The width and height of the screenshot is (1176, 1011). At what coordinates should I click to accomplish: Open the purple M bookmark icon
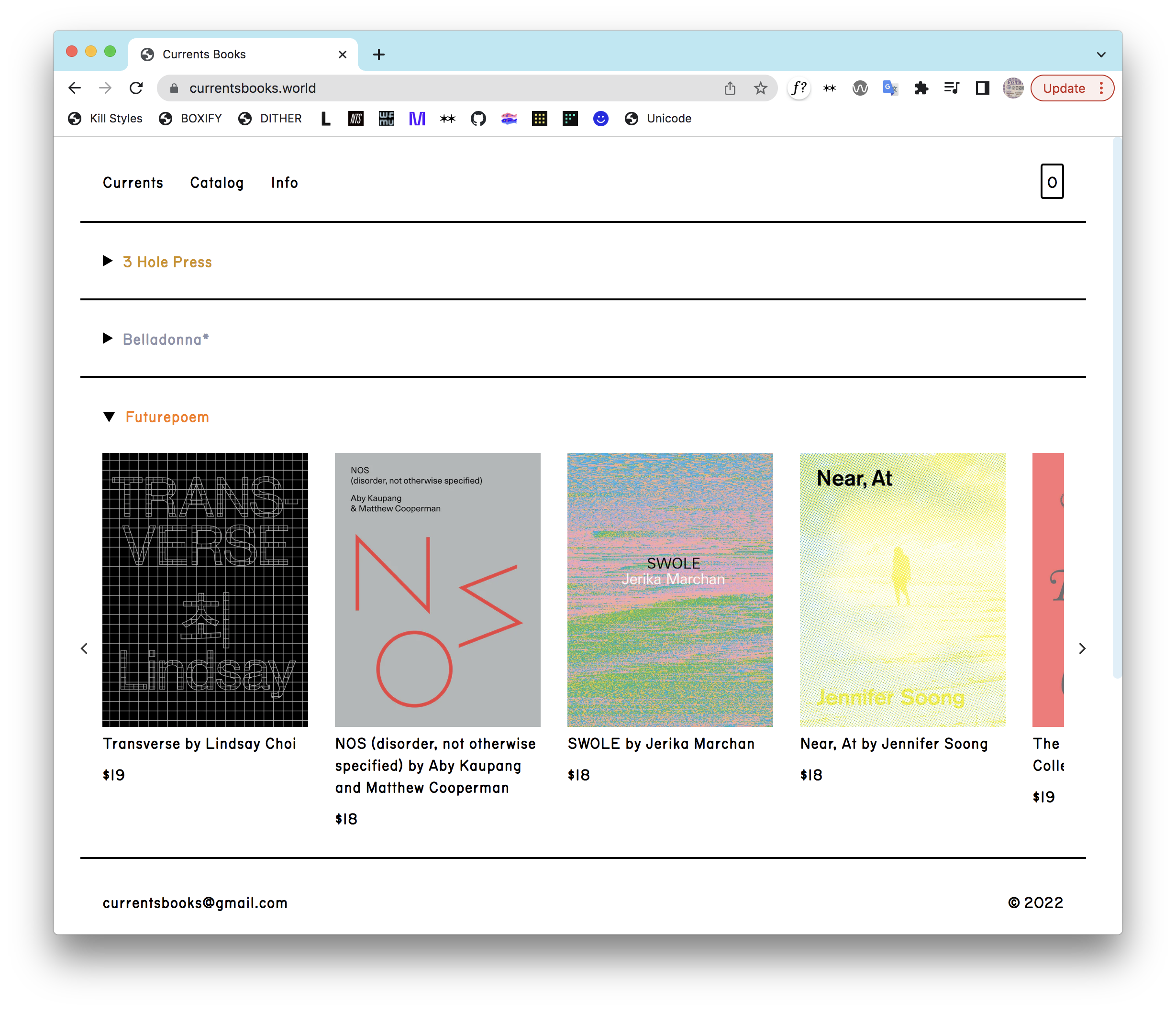tap(417, 119)
